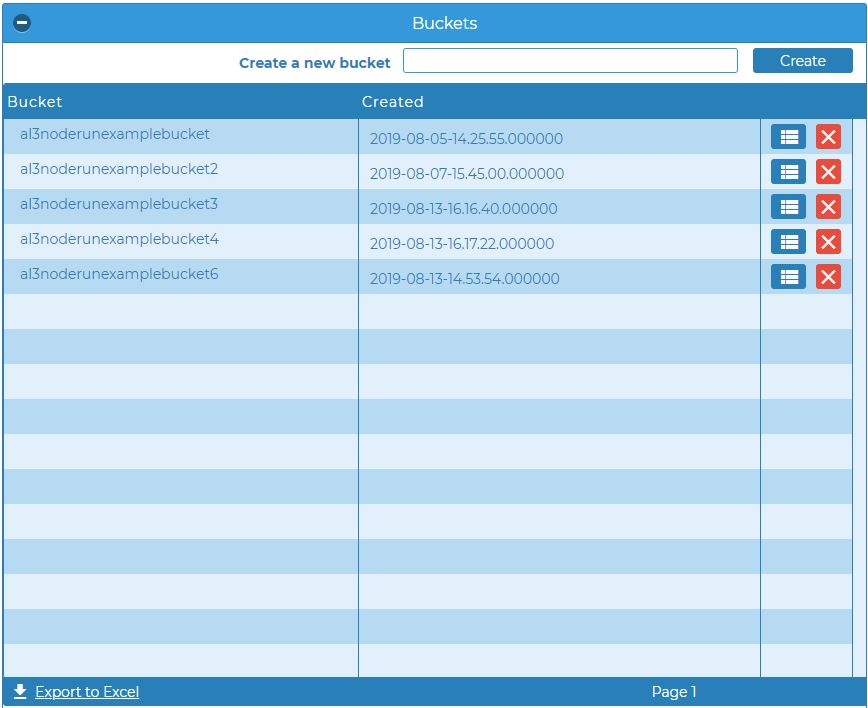The width and height of the screenshot is (868, 708).
Task: Open contents of al3noderunexamplebucket2
Action: [x=789, y=171]
